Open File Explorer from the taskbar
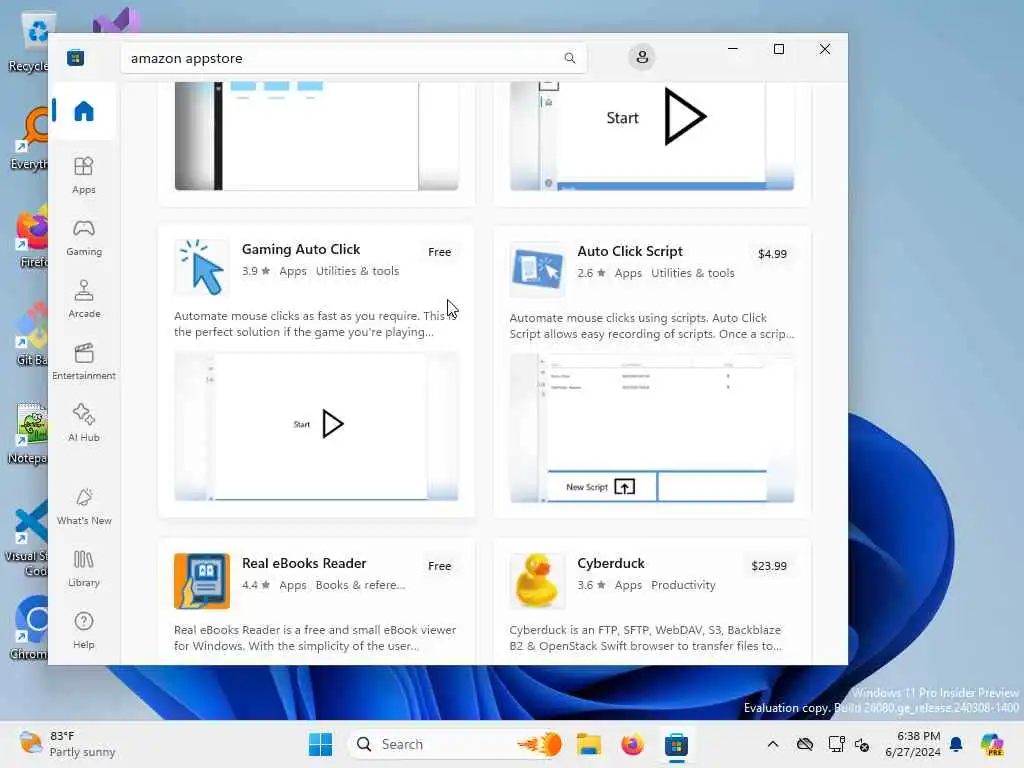This screenshot has height=768, width=1024. pos(588,744)
